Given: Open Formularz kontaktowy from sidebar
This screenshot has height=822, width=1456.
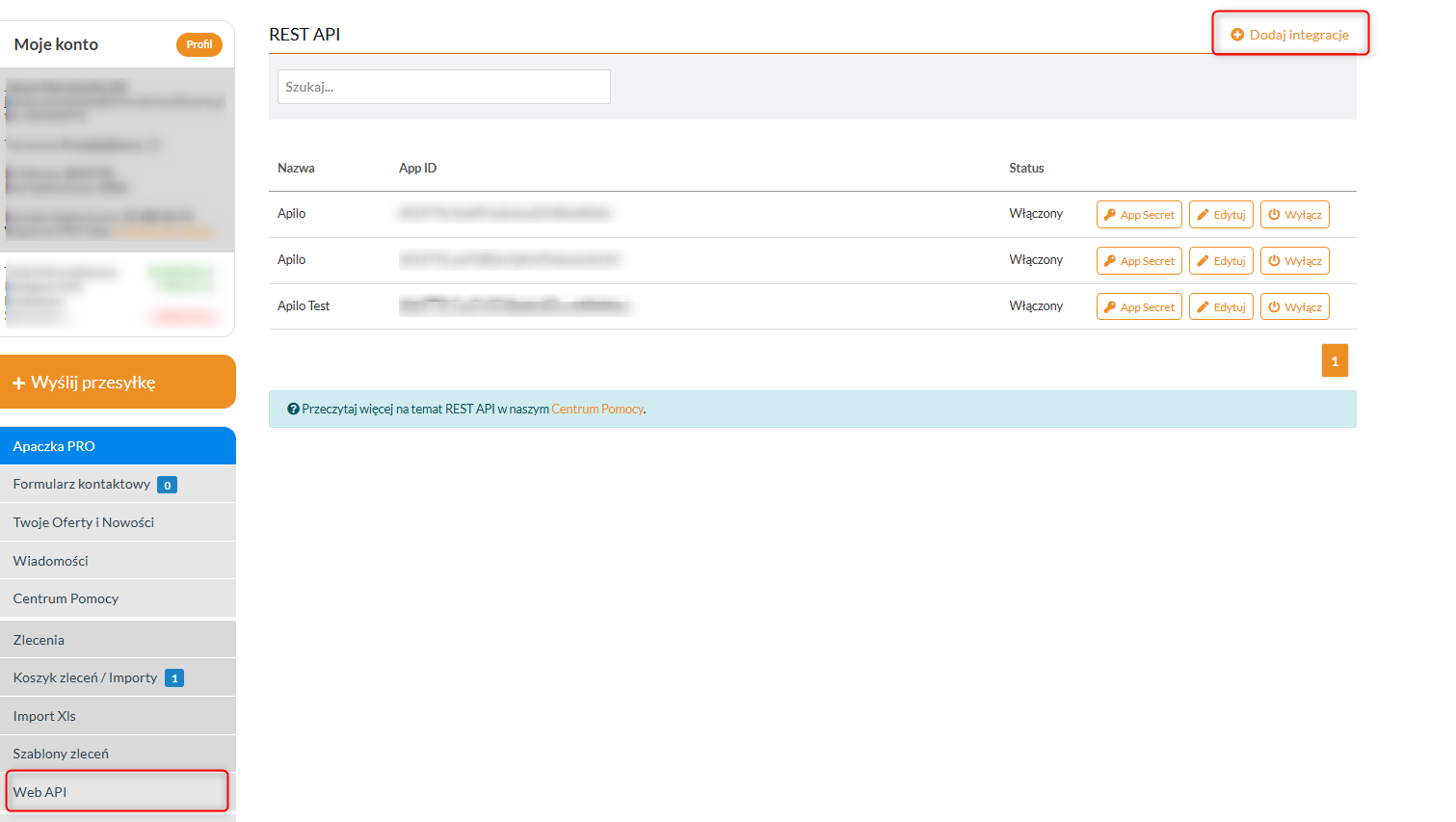Looking at the screenshot, I should coord(82,484).
